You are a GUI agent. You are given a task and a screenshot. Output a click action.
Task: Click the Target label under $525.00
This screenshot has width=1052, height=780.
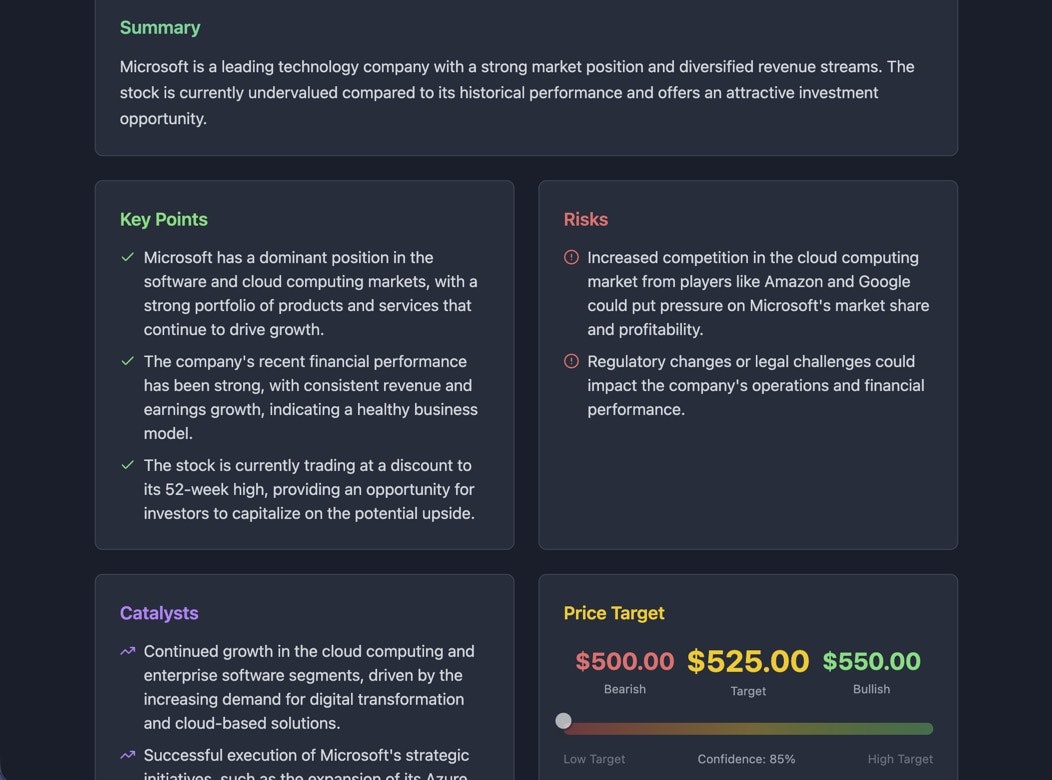pos(748,691)
